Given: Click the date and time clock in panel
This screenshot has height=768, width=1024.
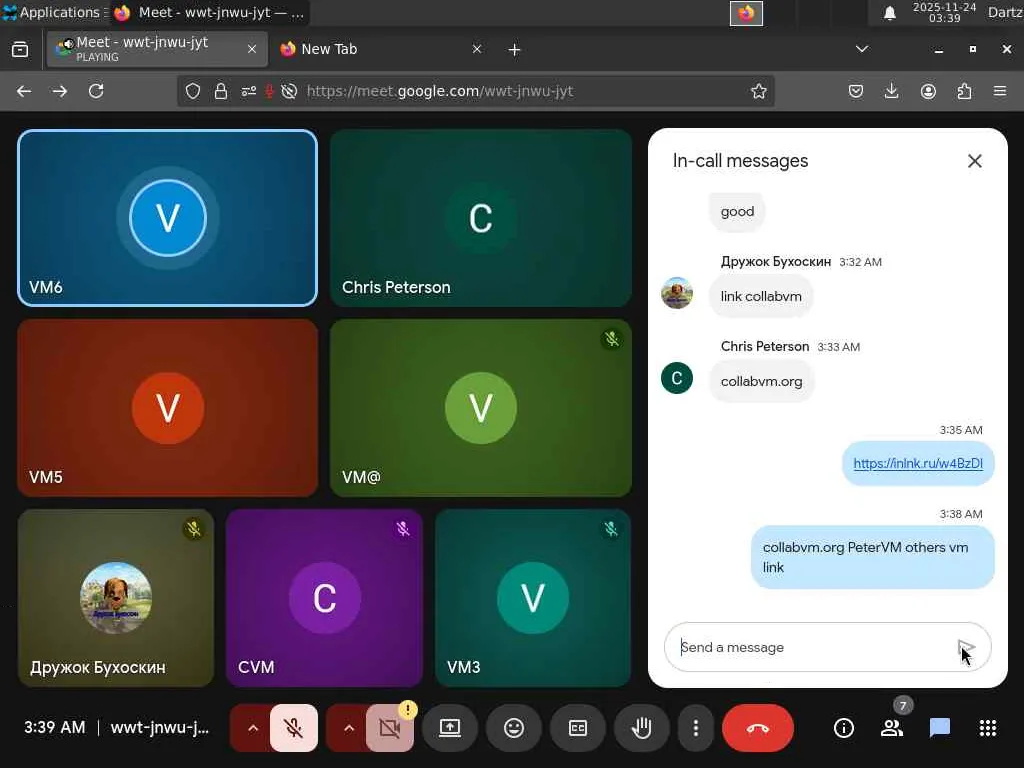Looking at the screenshot, I should point(944,12).
